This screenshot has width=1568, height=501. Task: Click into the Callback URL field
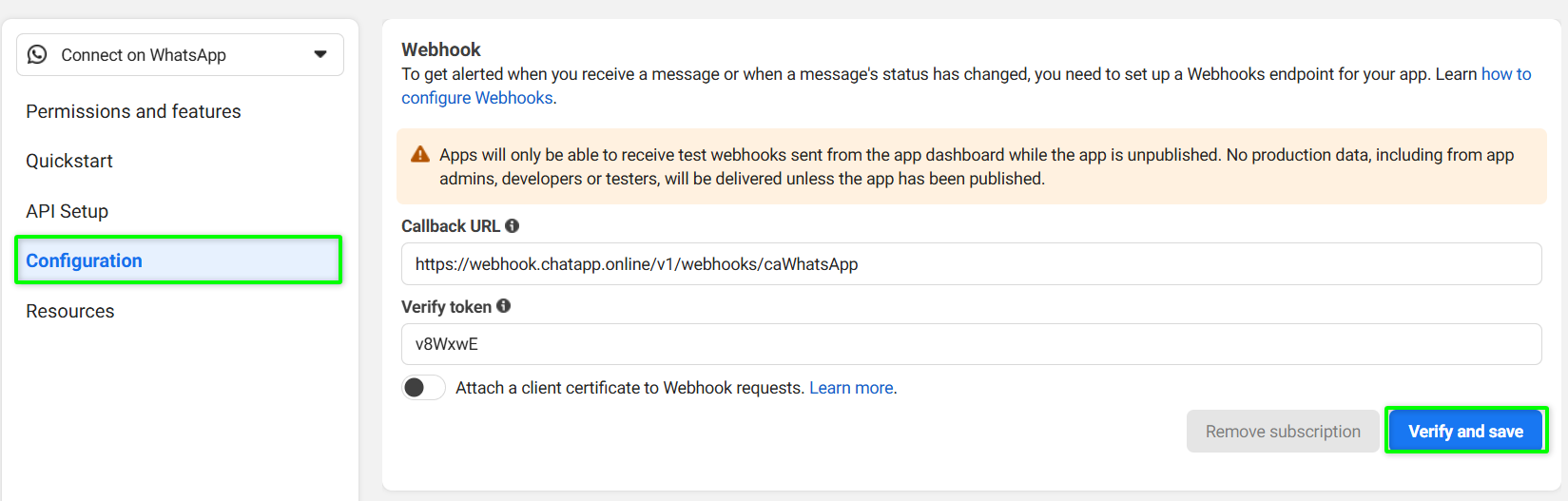pyautogui.click(x=970, y=264)
